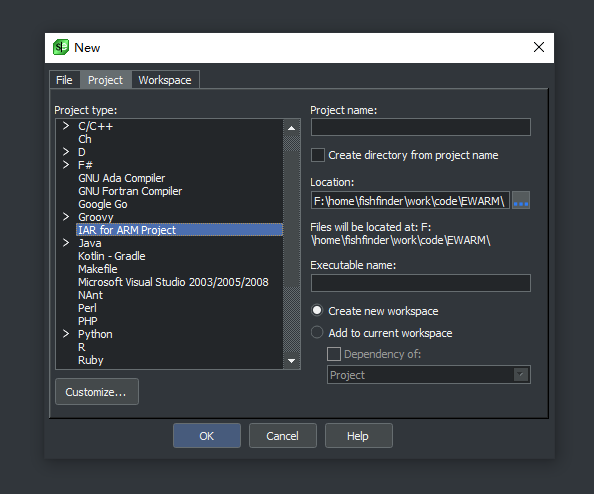Click the project type list scroll up arrow
The image size is (594, 494).
coord(291,128)
